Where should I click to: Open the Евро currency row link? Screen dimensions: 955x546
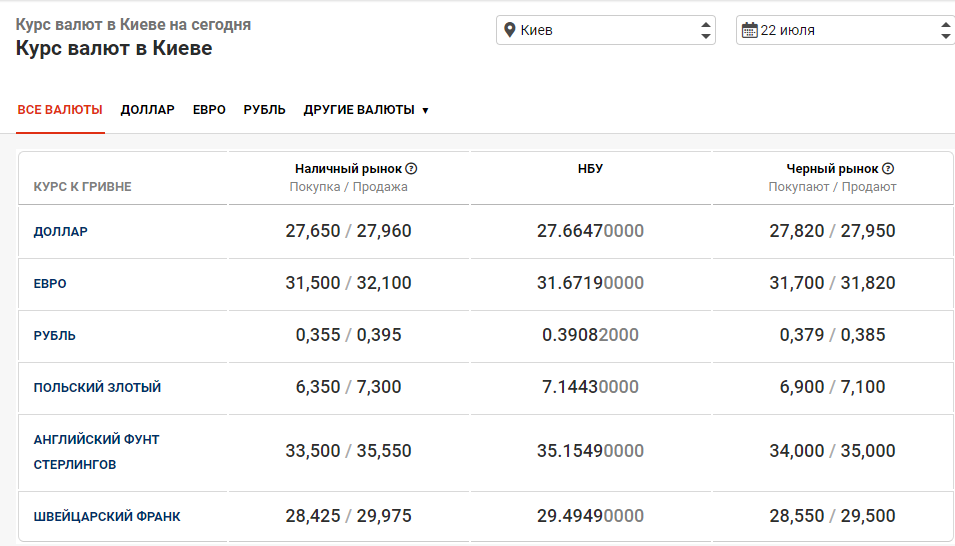pyautogui.click(x=50, y=284)
